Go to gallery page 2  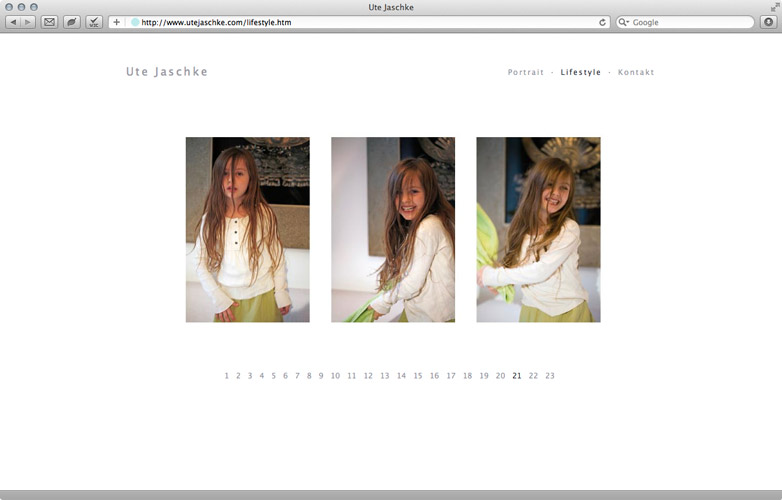(x=238, y=376)
